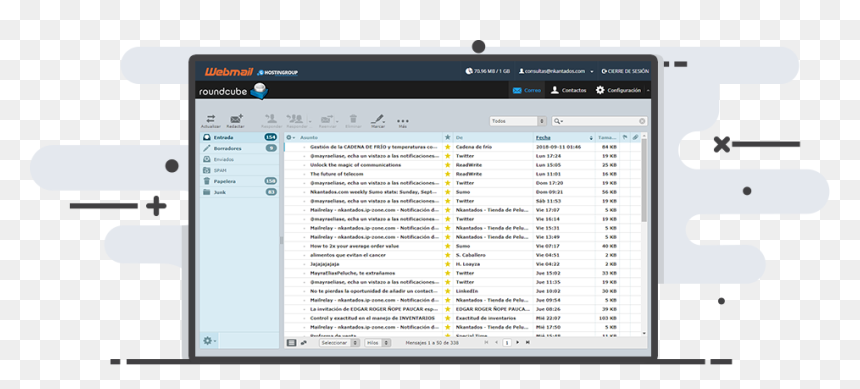Click the reply-all icon in toolbar

click(295, 119)
